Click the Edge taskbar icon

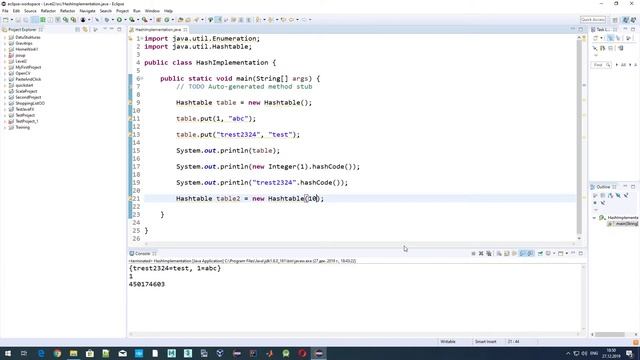coord(41,353)
